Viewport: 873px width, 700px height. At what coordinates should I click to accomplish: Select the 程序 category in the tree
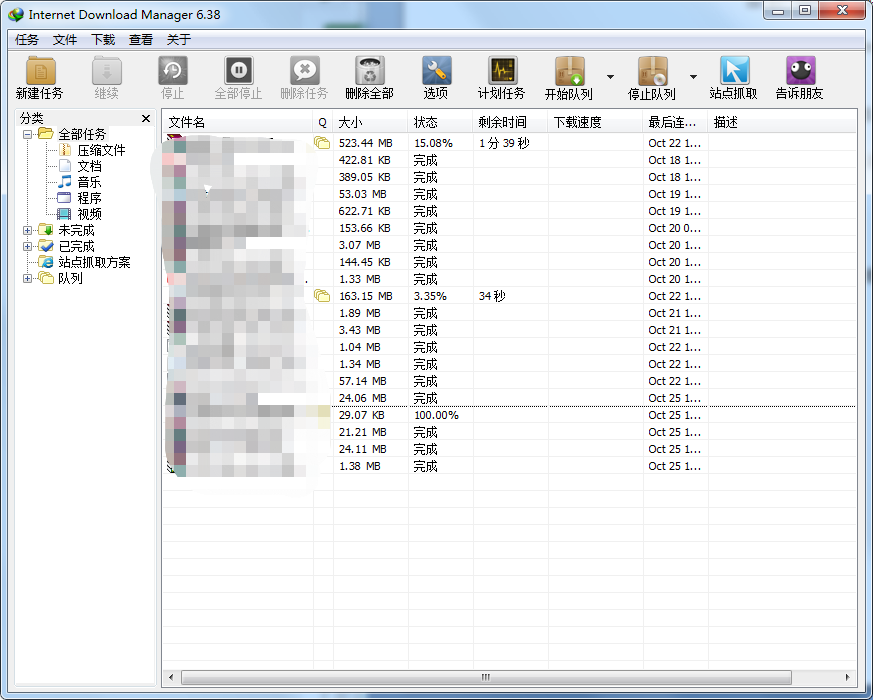click(x=89, y=198)
